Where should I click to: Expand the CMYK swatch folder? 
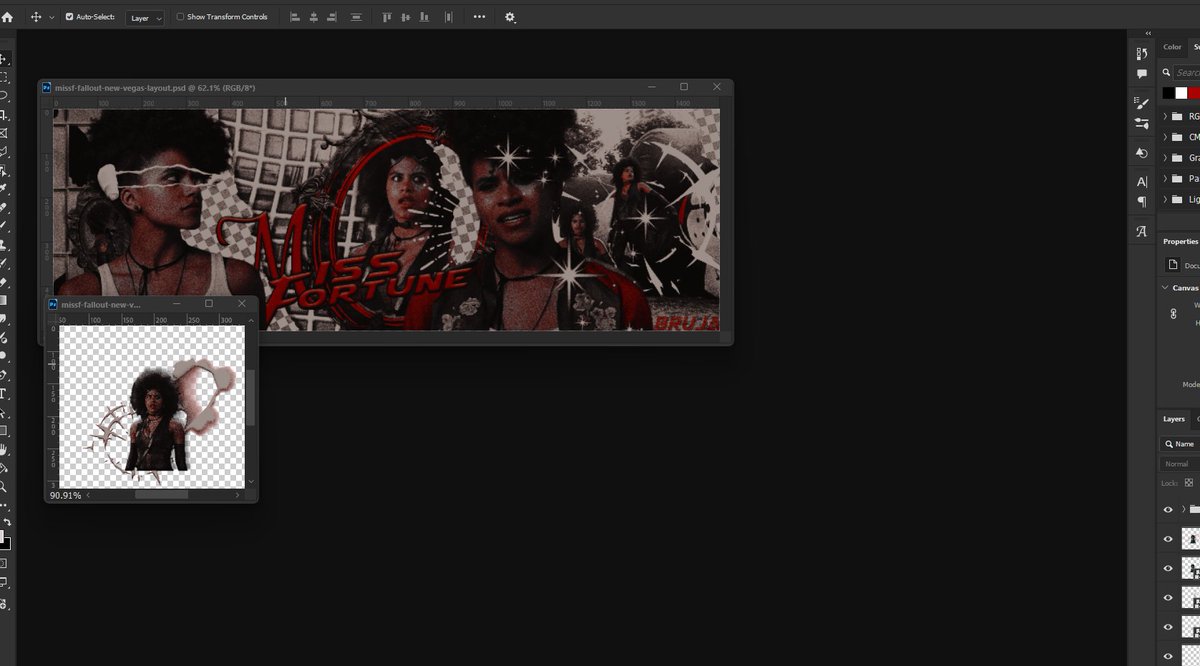(1166, 137)
